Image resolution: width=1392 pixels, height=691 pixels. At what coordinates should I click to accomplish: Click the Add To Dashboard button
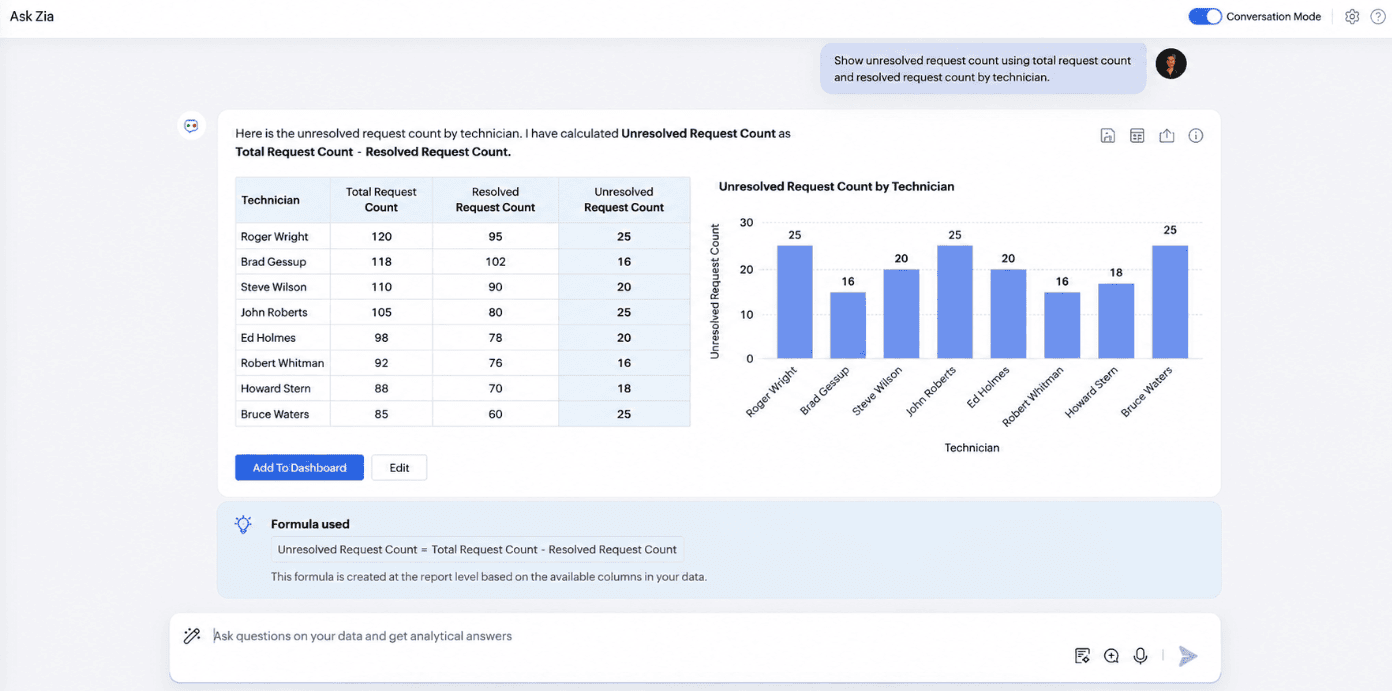pyautogui.click(x=299, y=467)
